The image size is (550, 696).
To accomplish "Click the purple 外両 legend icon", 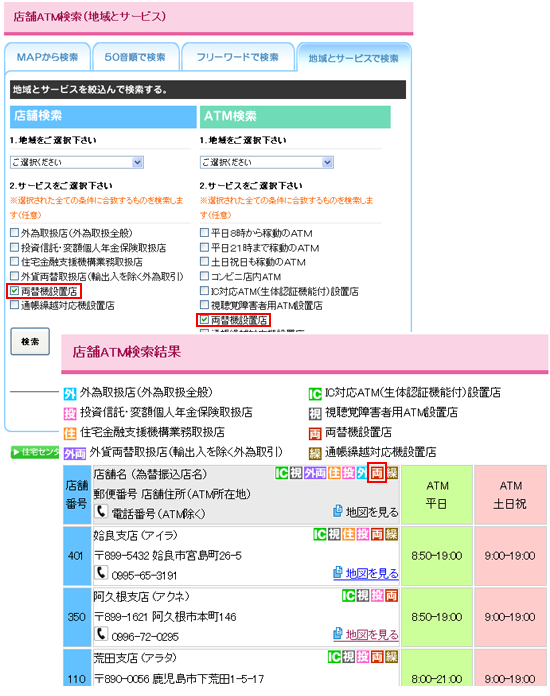I will (75, 453).
